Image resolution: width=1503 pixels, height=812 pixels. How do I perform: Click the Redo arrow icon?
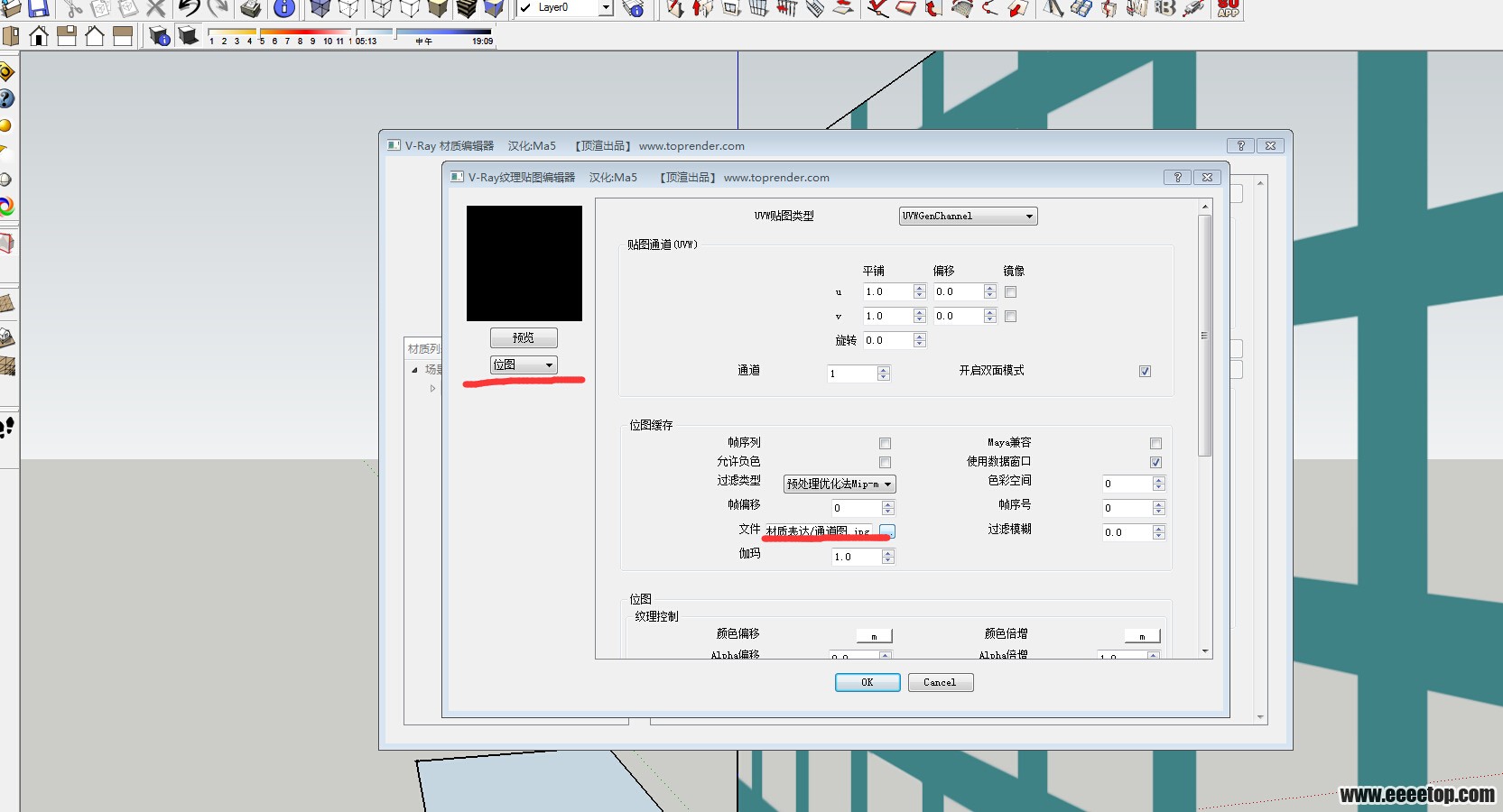[218, 8]
